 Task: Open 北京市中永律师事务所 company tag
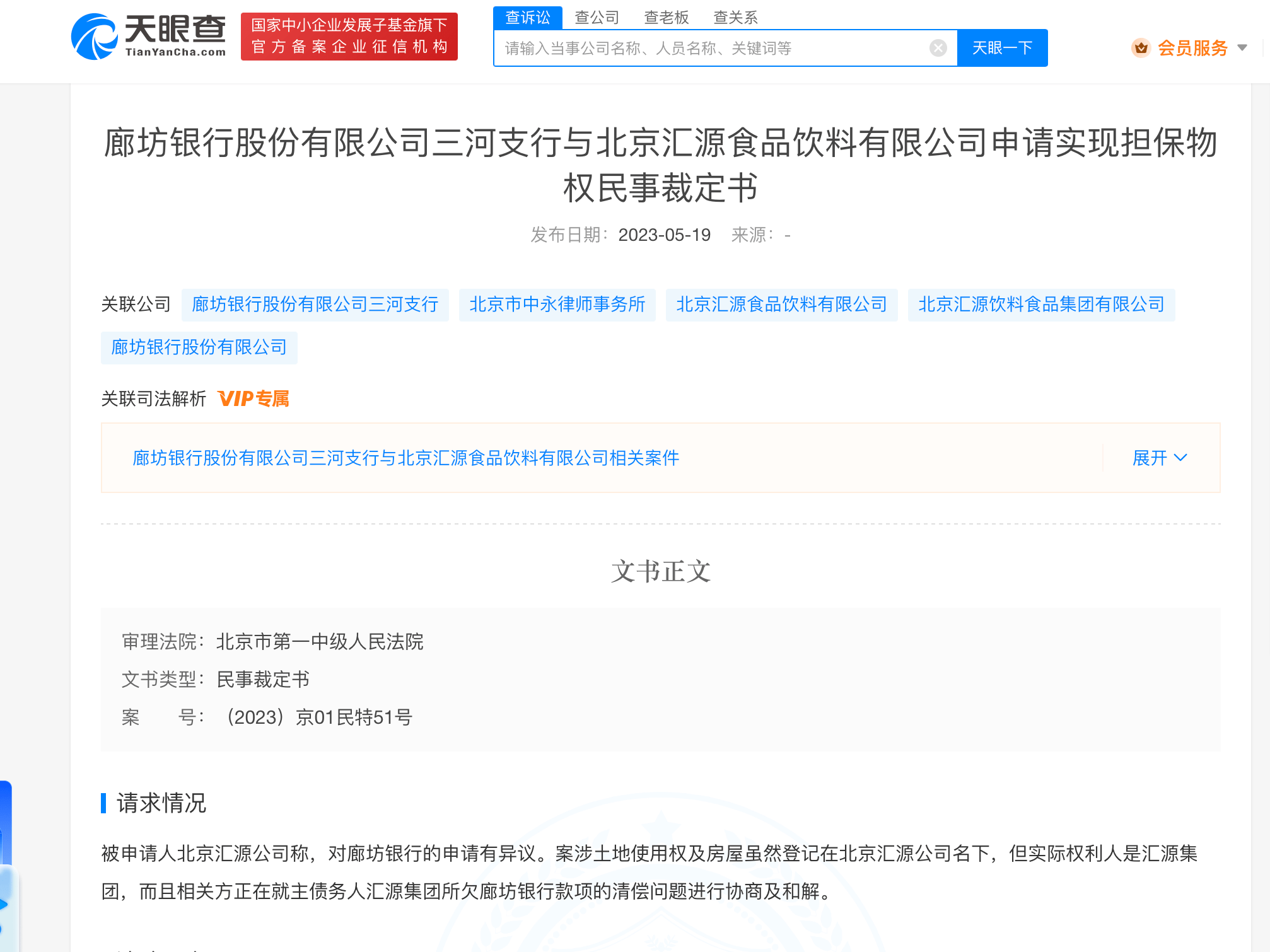pos(557,305)
